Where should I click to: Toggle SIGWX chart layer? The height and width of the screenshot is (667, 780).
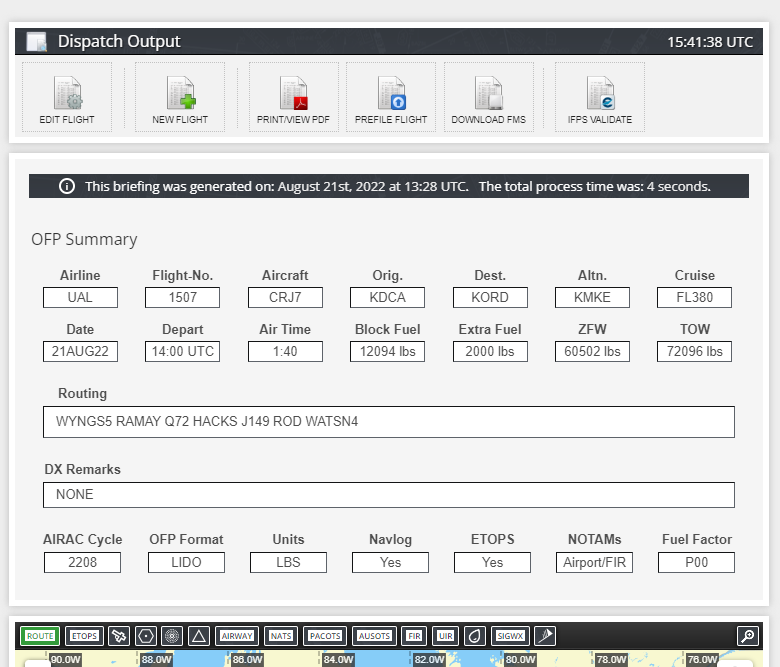tap(510, 636)
